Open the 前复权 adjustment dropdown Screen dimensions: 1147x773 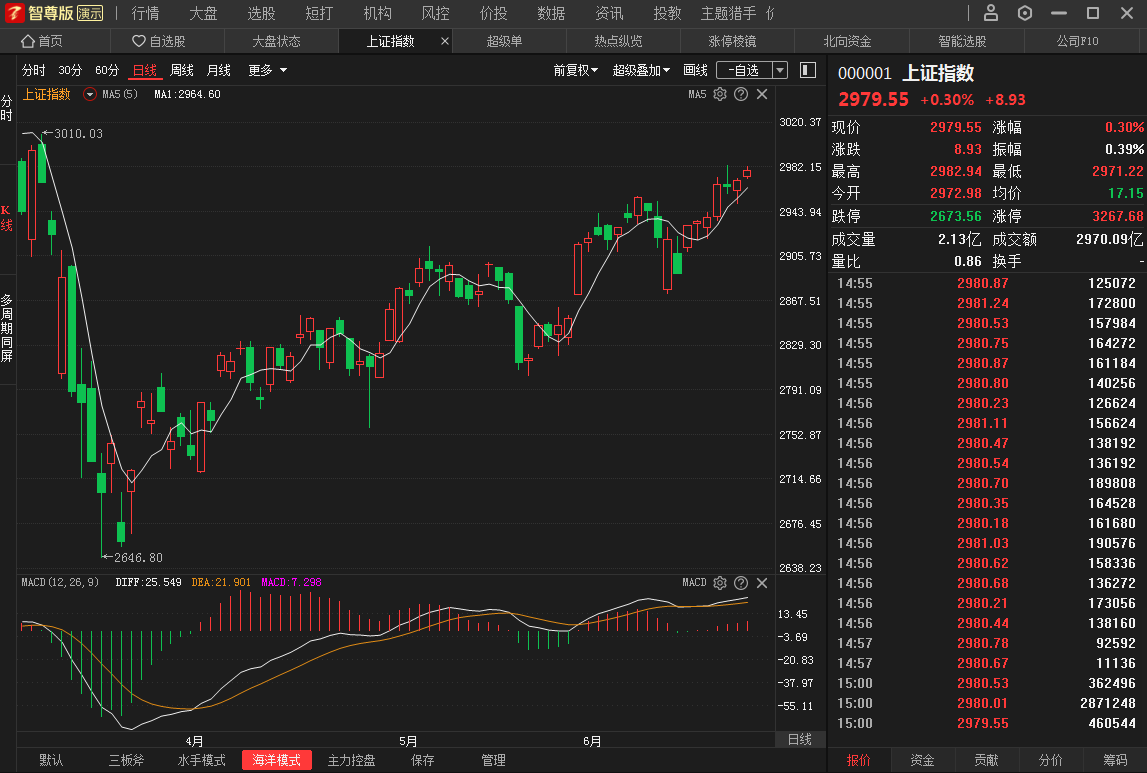[x=576, y=70]
